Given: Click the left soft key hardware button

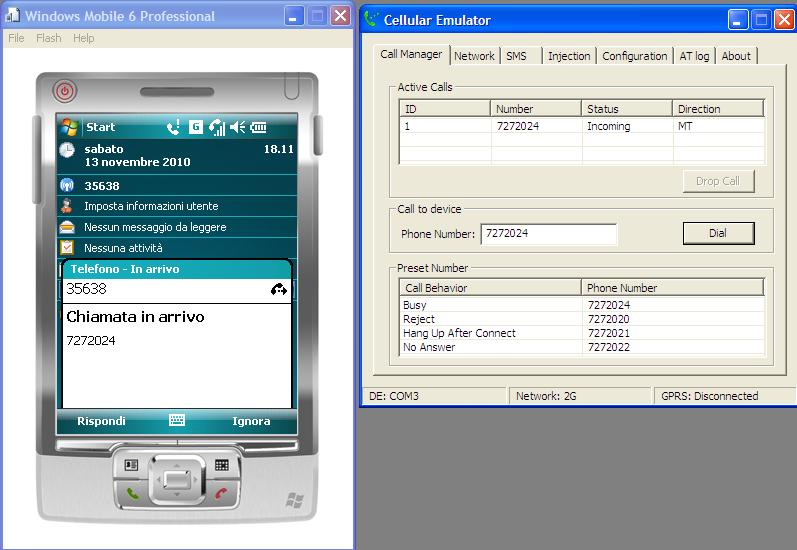Looking at the screenshot, I should point(131,465).
